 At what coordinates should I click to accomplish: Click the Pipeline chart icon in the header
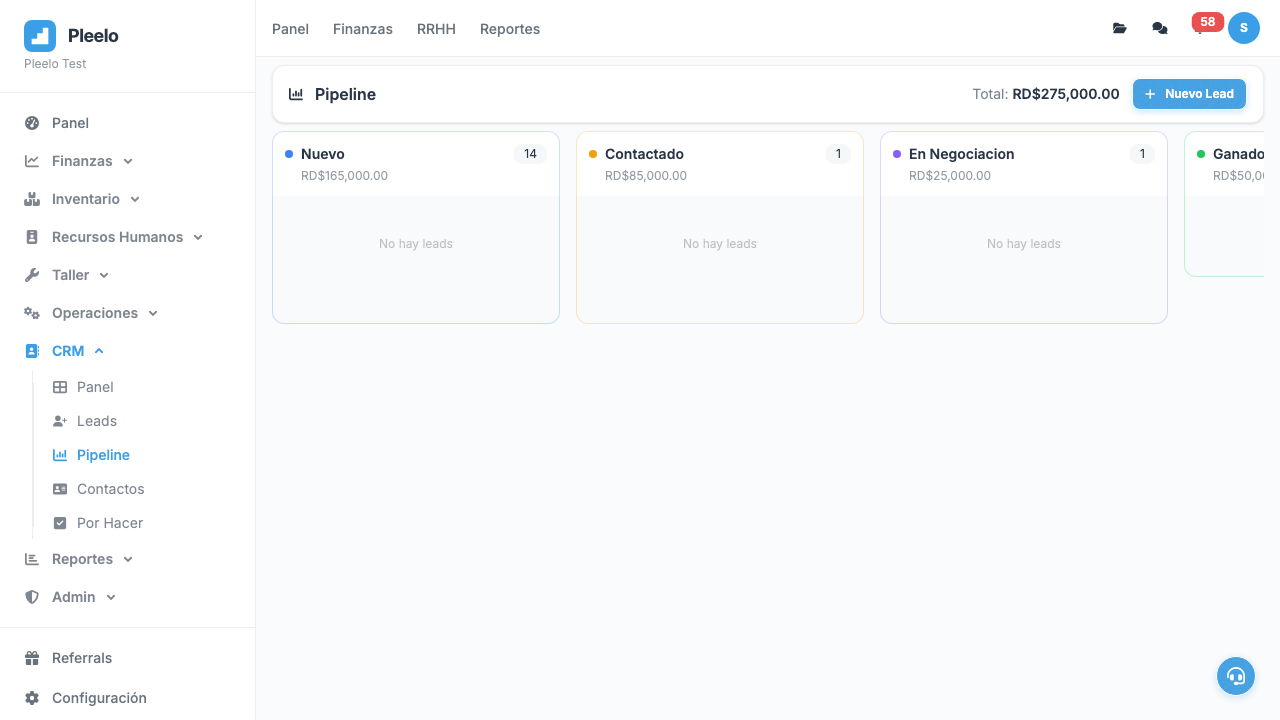pos(295,93)
